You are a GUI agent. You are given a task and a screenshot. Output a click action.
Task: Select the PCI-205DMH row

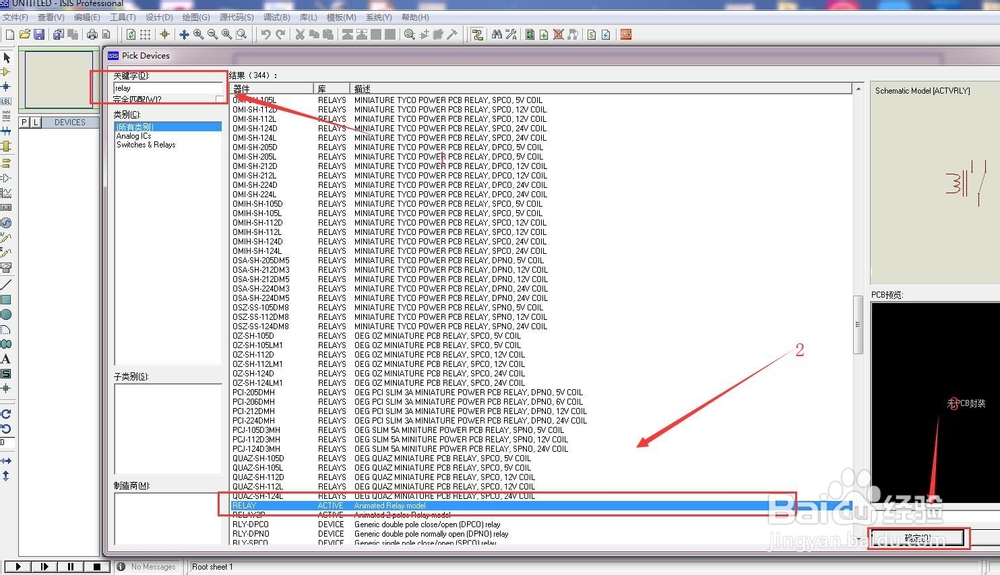pos(540,392)
